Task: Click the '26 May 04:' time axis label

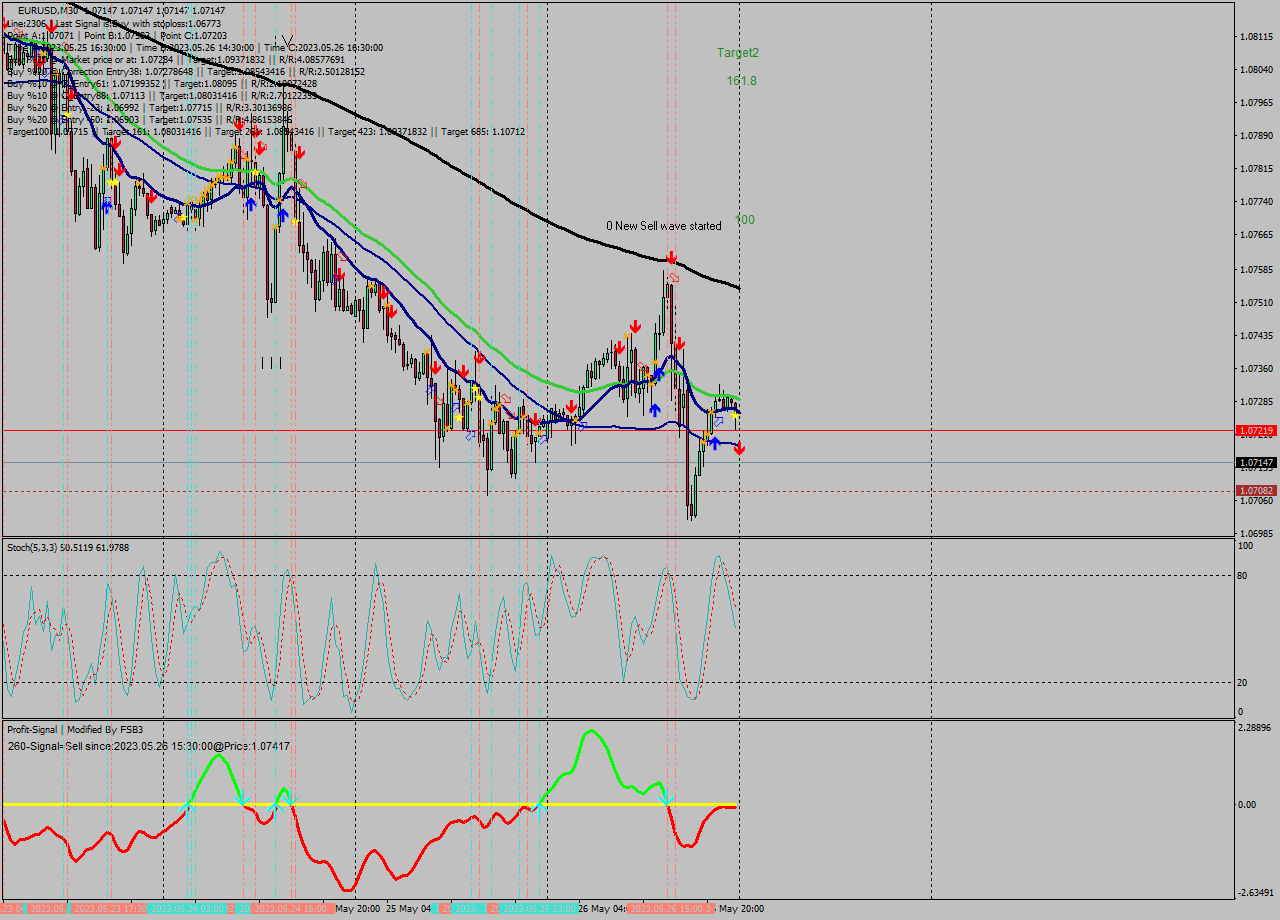Action: pos(603,909)
